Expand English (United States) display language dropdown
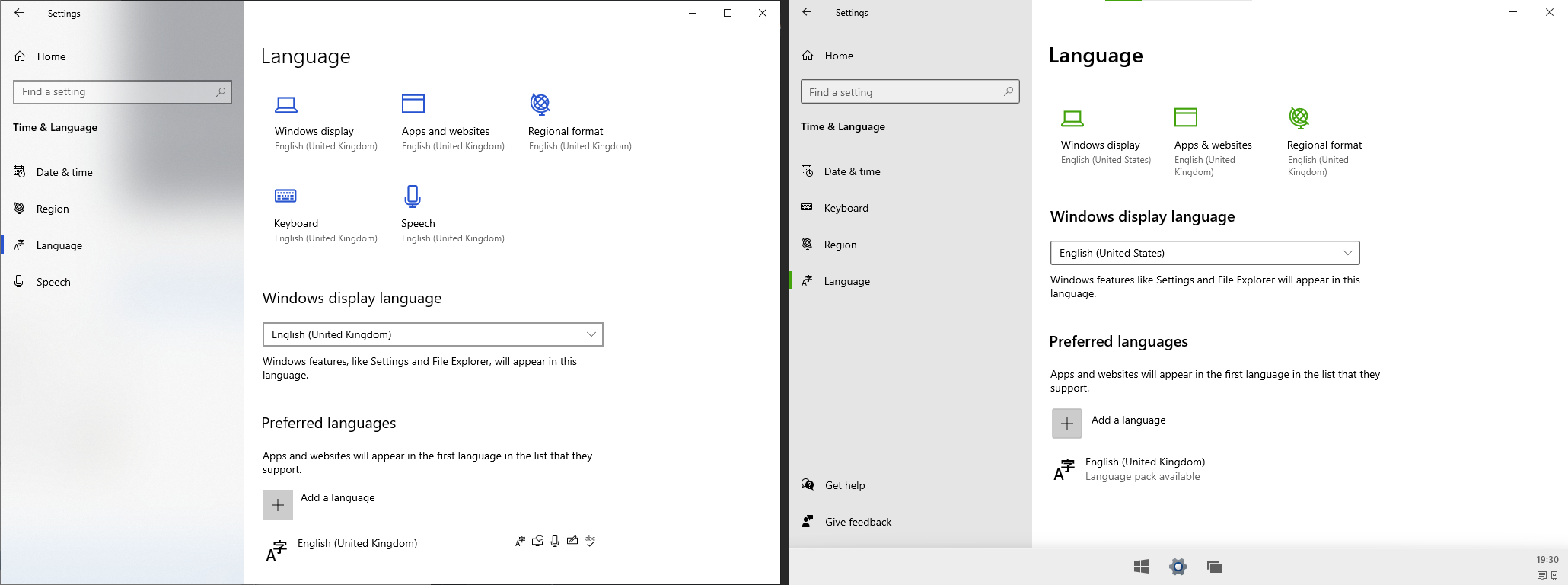Screen dimensions: 1568x585 pyautogui.click(x=1205, y=253)
